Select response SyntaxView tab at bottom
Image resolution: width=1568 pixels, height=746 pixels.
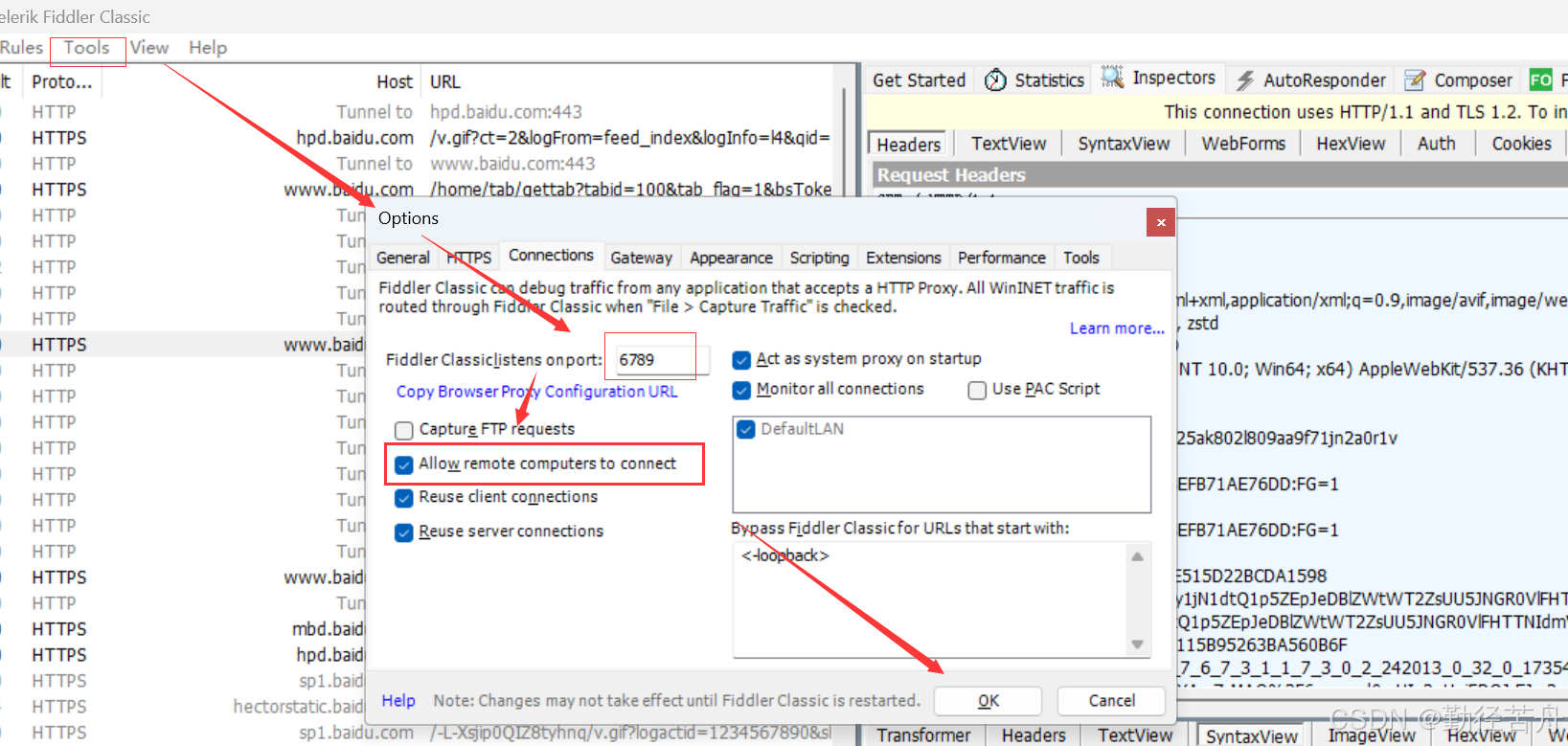pyautogui.click(x=1251, y=735)
